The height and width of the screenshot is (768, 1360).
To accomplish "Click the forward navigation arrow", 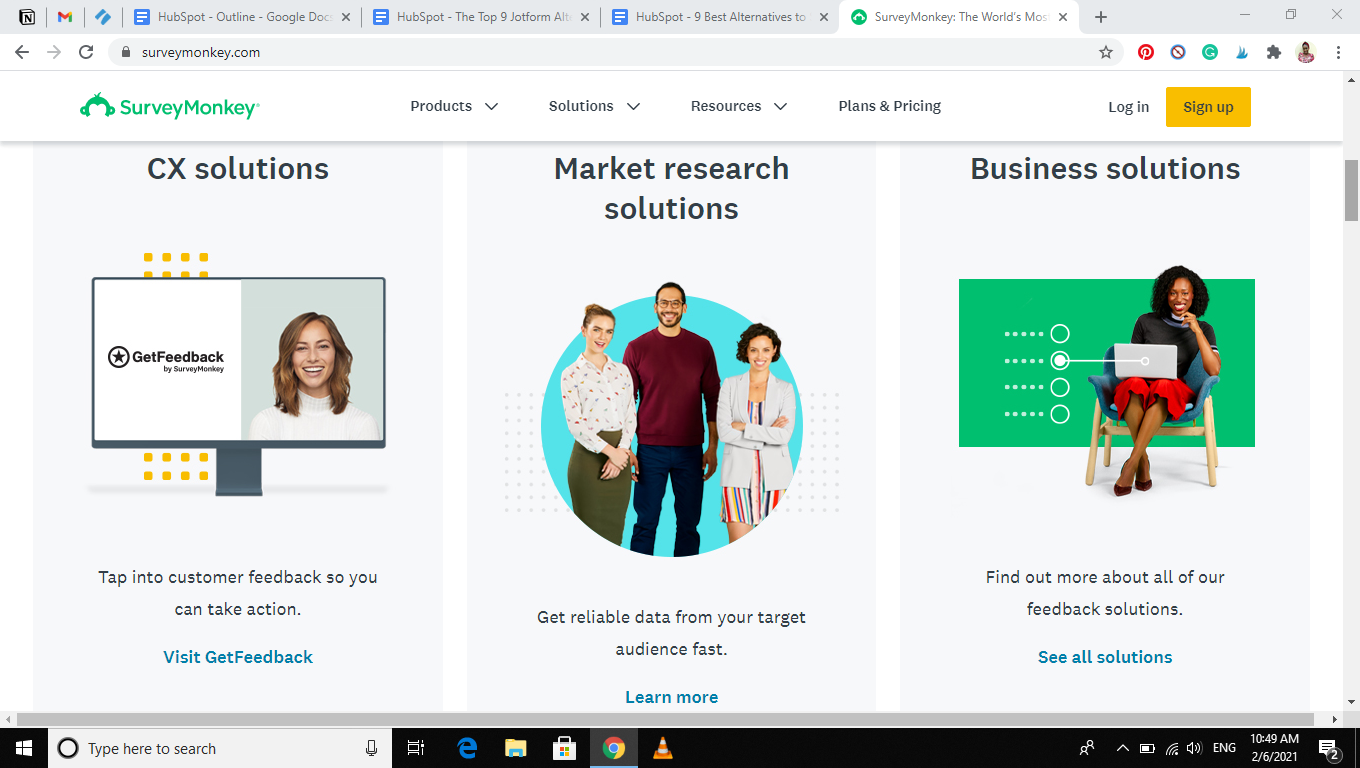I will click(x=54, y=52).
